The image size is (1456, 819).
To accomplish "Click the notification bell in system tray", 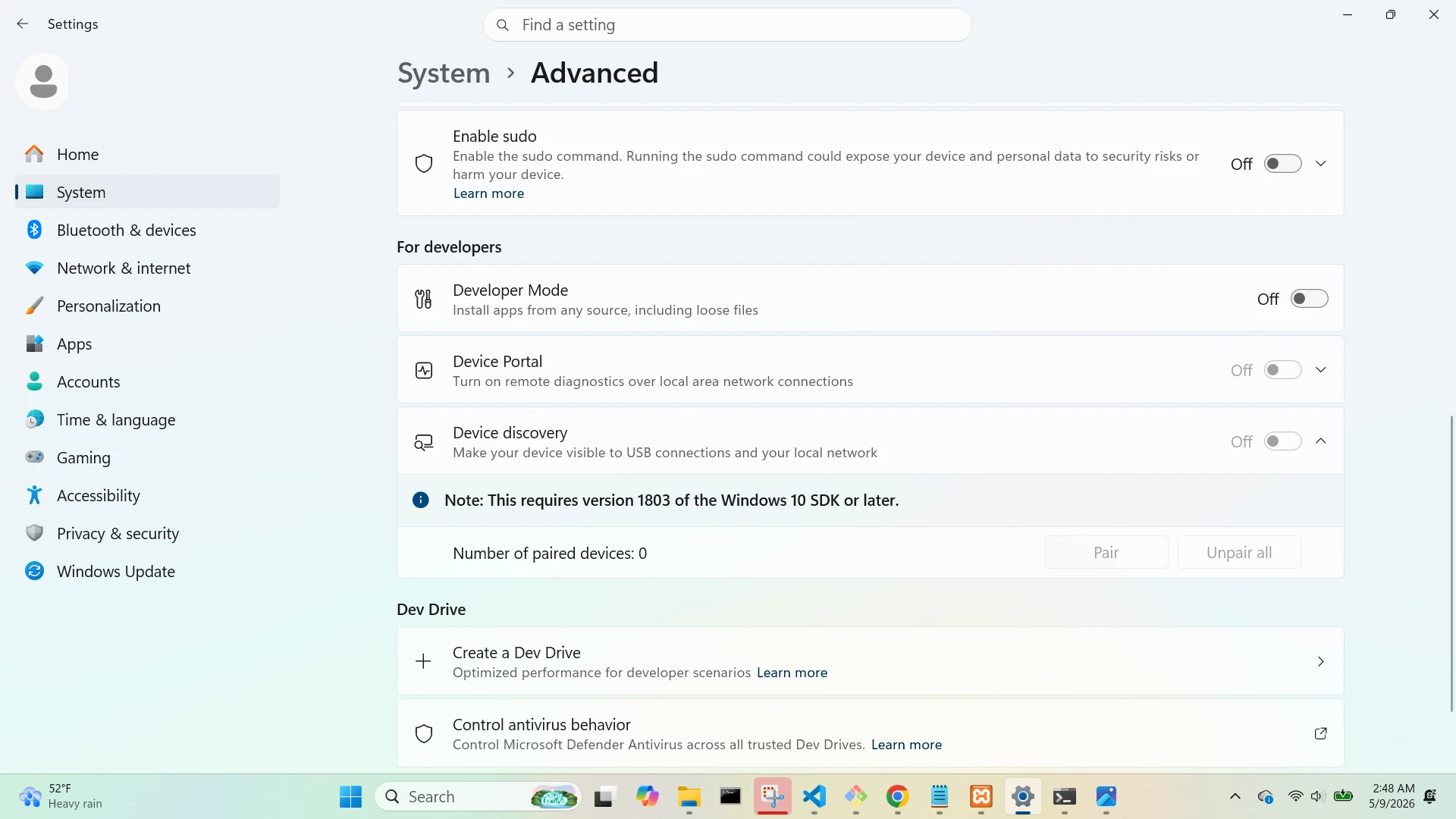I will [x=1429, y=797].
